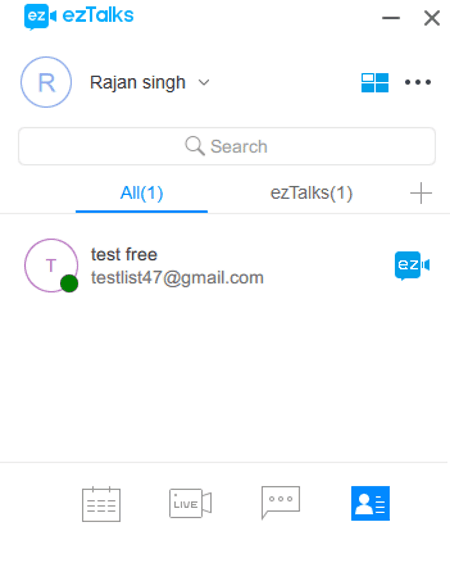Select the contacts card icon
The height and width of the screenshot is (563, 450).
pos(370,503)
